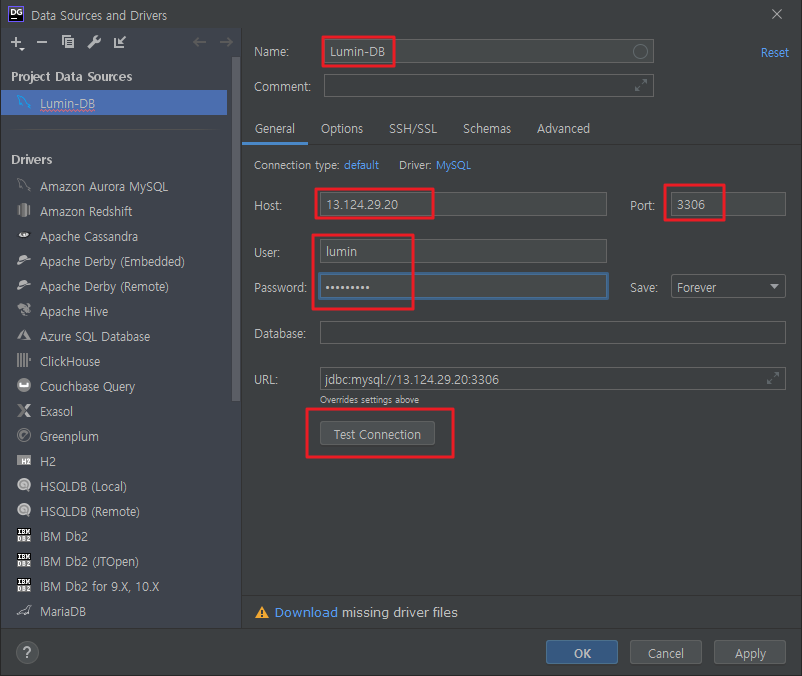
Task: Focus the URL input field
Action: [552, 379]
